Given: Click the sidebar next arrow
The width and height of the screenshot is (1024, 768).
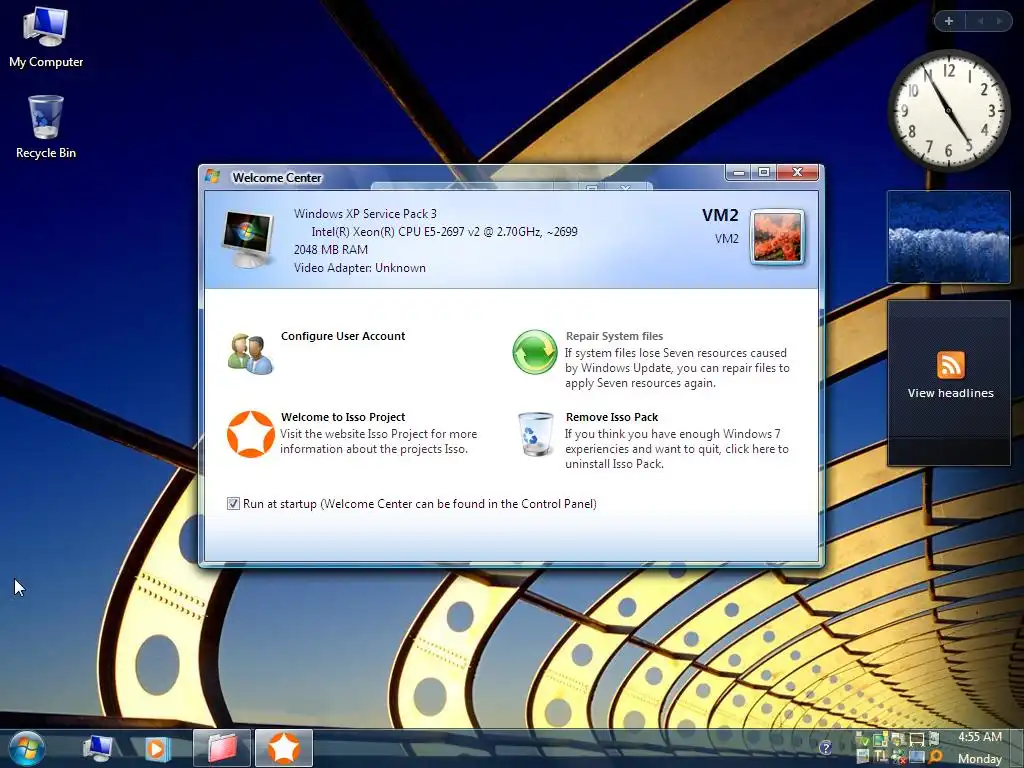Looking at the screenshot, I should pyautogui.click(x=999, y=21).
